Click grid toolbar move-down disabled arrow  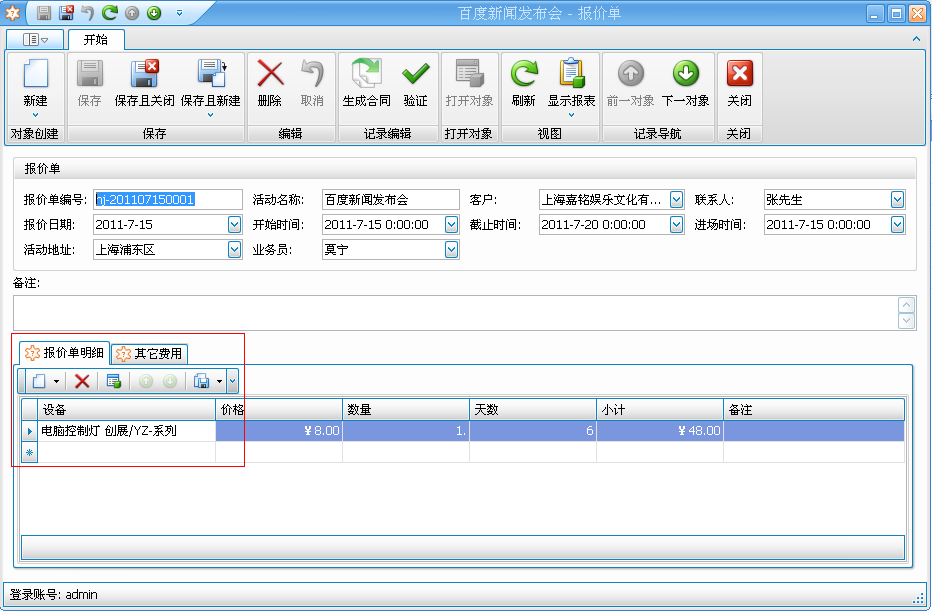(x=170, y=381)
